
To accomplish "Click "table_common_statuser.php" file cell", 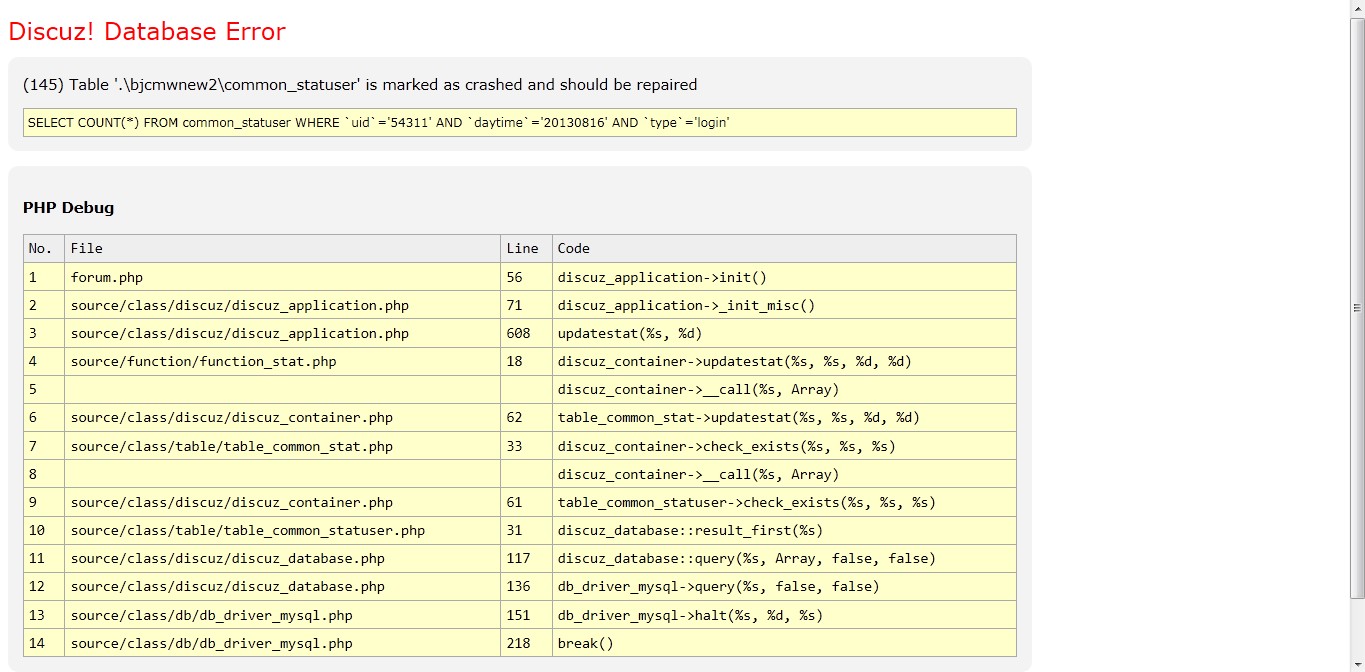I will click(282, 530).
